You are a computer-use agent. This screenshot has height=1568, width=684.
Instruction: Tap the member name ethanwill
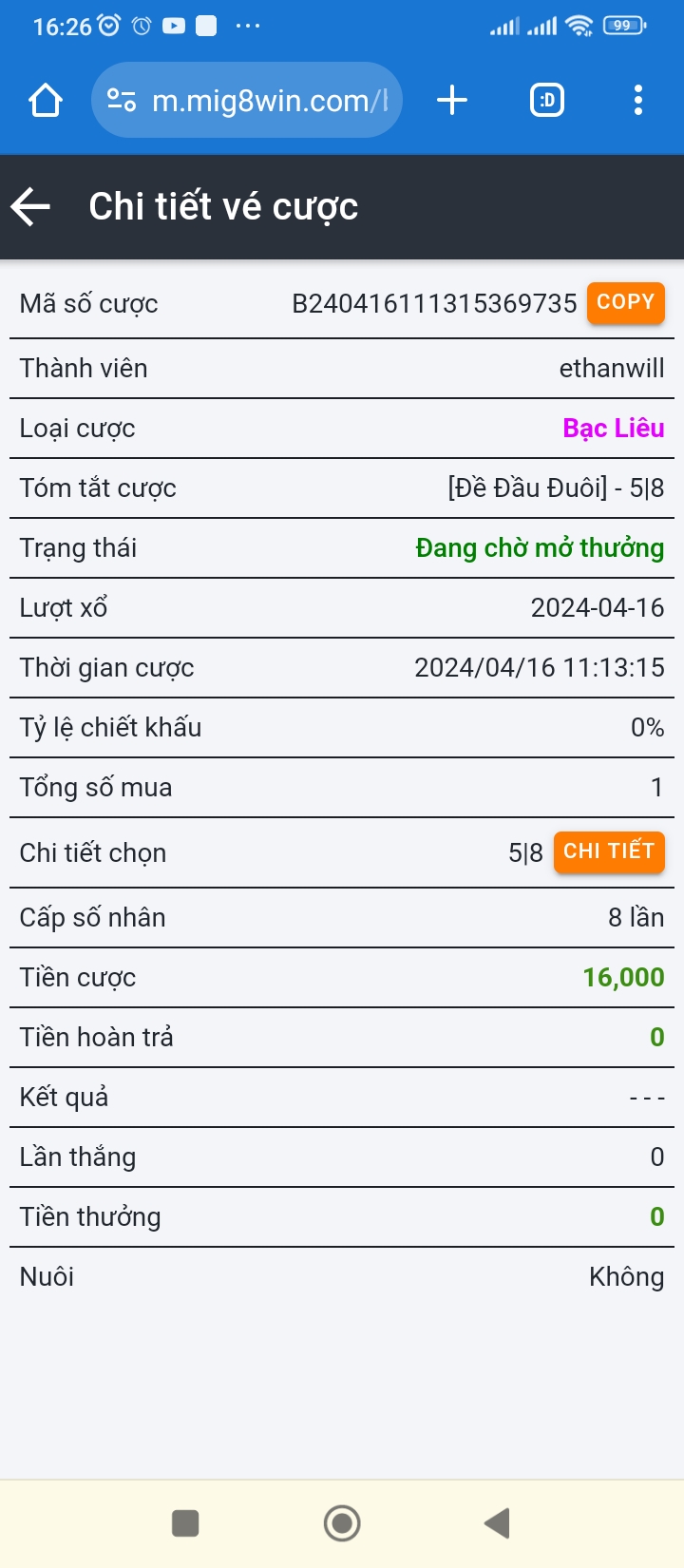[x=611, y=369]
